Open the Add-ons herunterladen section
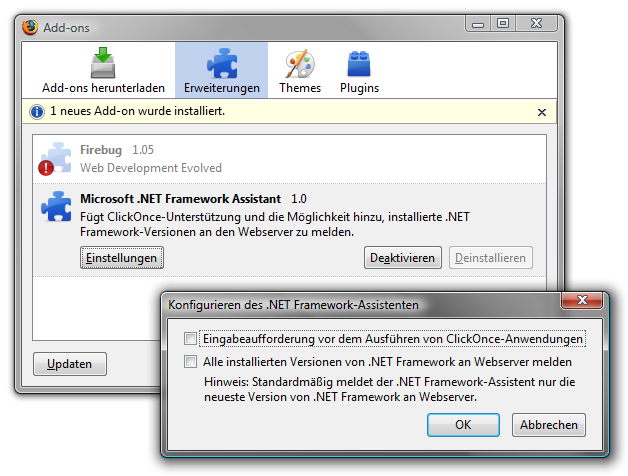This screenshot has height=476, width=628. (103, 70)
